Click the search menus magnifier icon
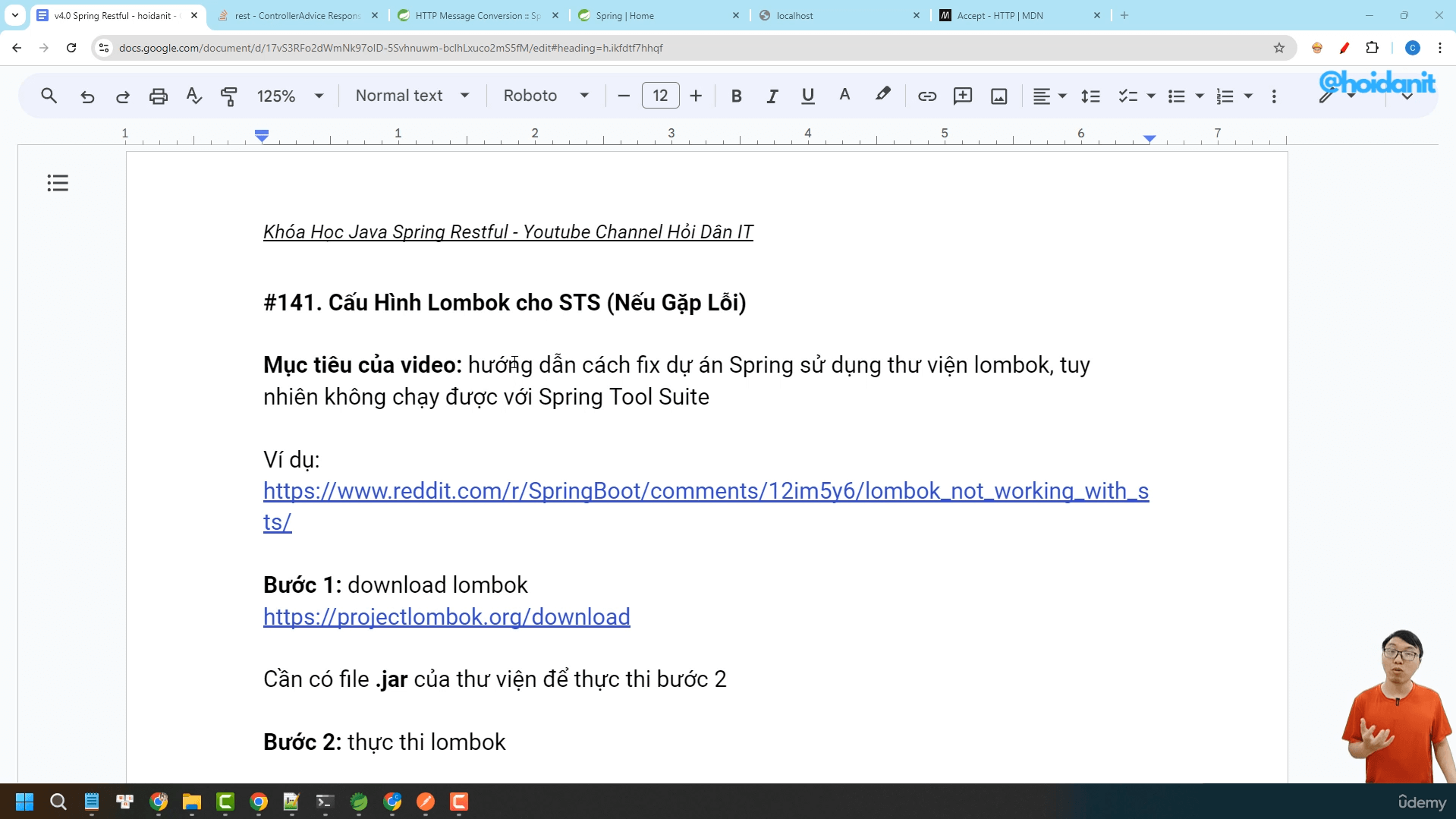1456x819 pixels. pos(49,96)
